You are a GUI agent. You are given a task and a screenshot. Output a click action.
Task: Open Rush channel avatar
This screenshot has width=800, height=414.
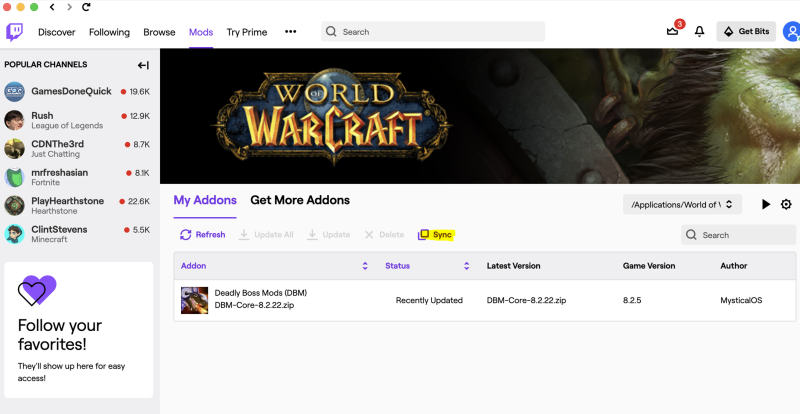14,120
